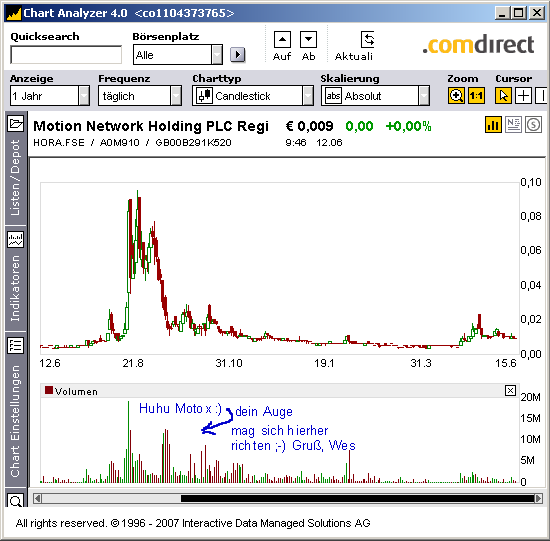
Task: Click the 0,10 price axis label
Action: click(531, 182)
